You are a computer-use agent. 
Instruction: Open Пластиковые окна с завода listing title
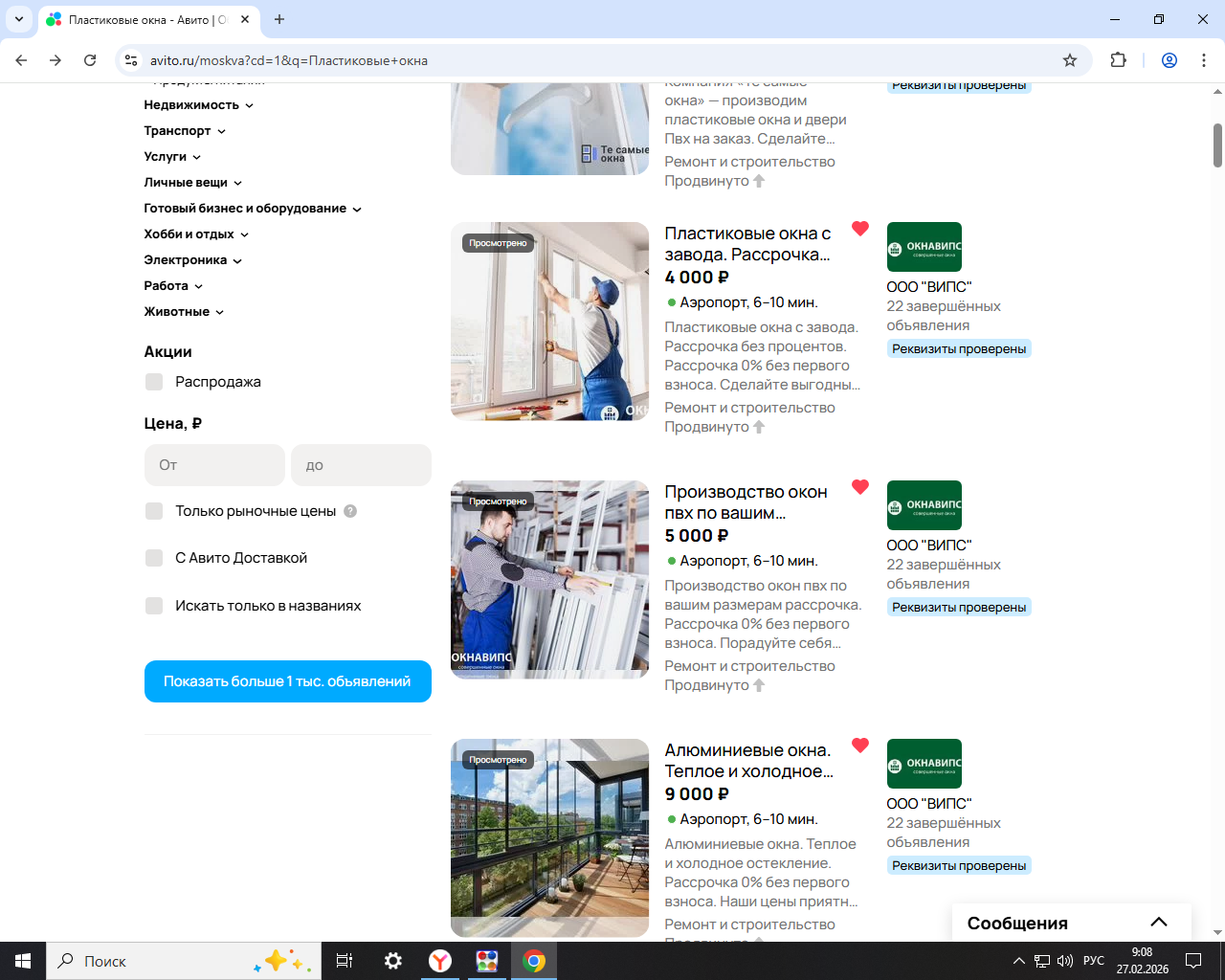point(748,244)
